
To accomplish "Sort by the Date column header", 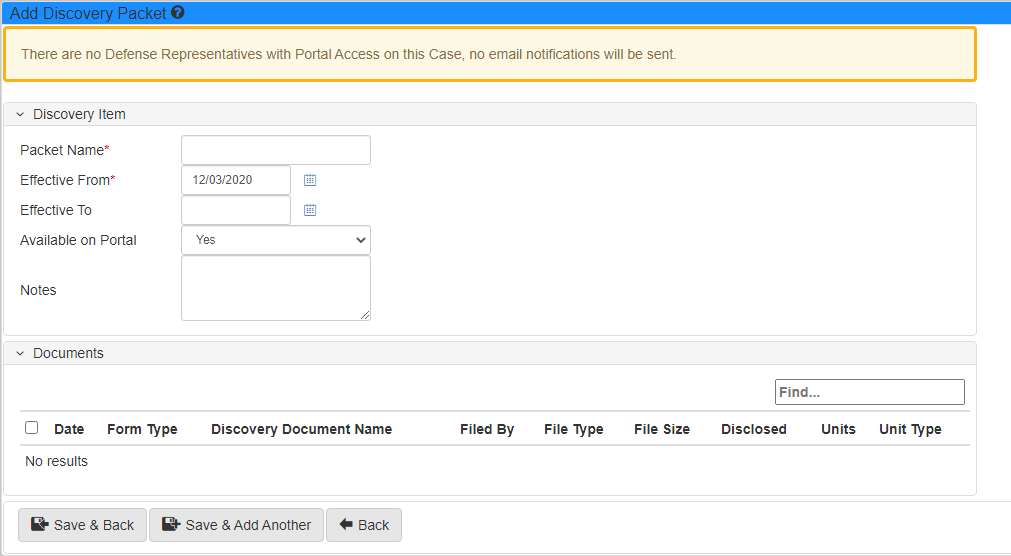I will click(69, 429).
